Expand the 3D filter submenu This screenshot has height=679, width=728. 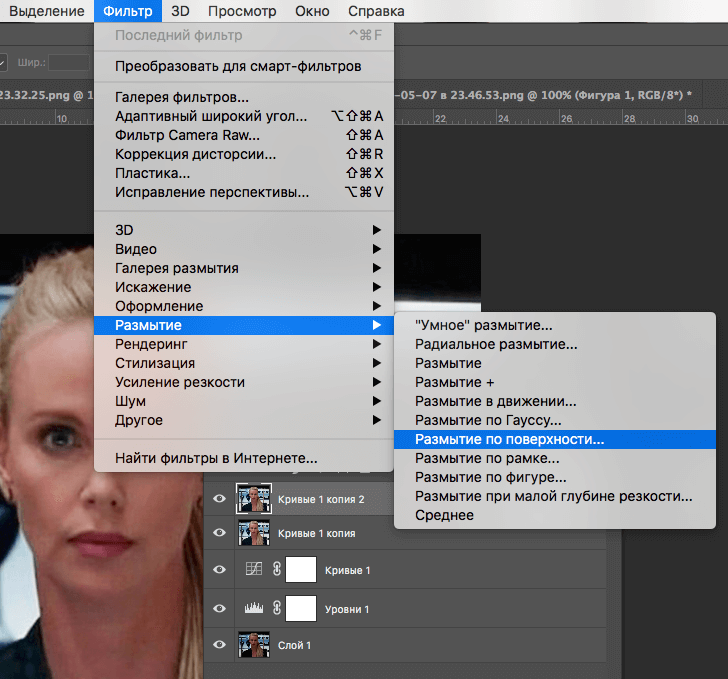244,230
